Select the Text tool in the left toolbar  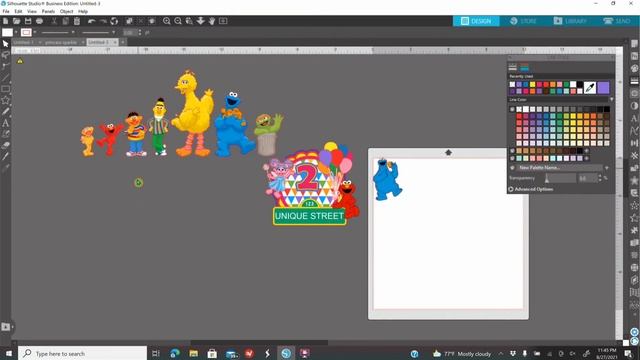5,123
